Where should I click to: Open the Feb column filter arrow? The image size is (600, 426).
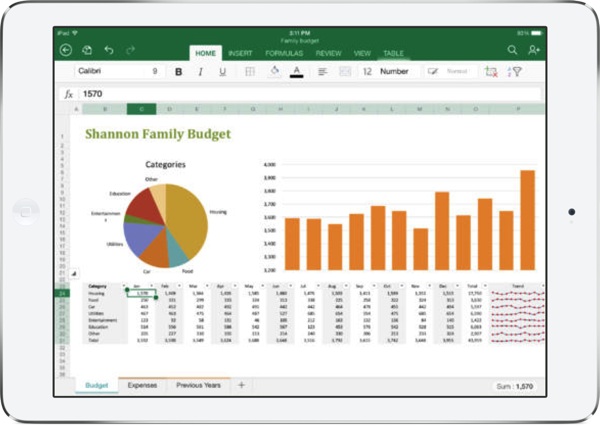tap(179, 286)
